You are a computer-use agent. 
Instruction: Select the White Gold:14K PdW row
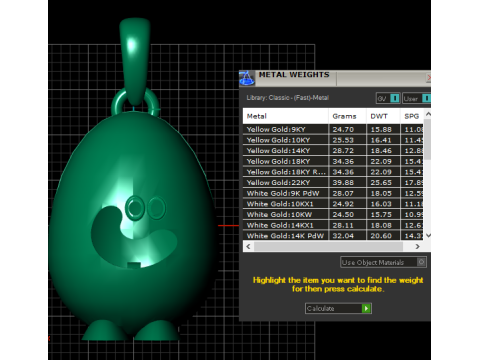[x=333, y=236]
